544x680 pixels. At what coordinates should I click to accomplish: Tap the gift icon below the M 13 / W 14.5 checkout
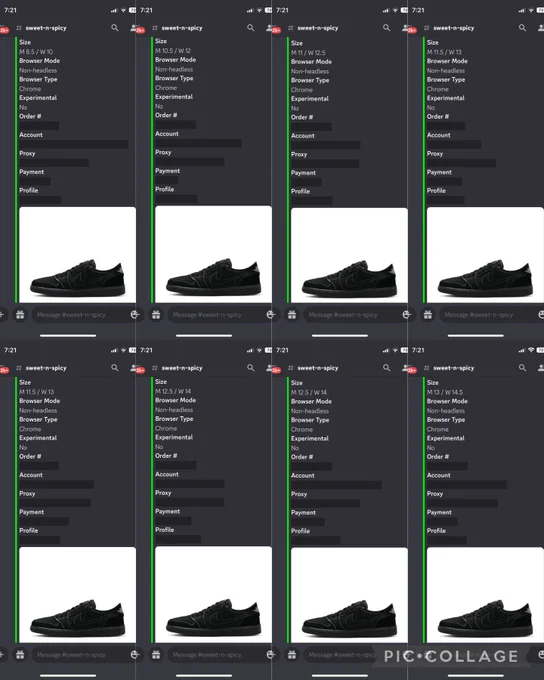coord(428,655)
